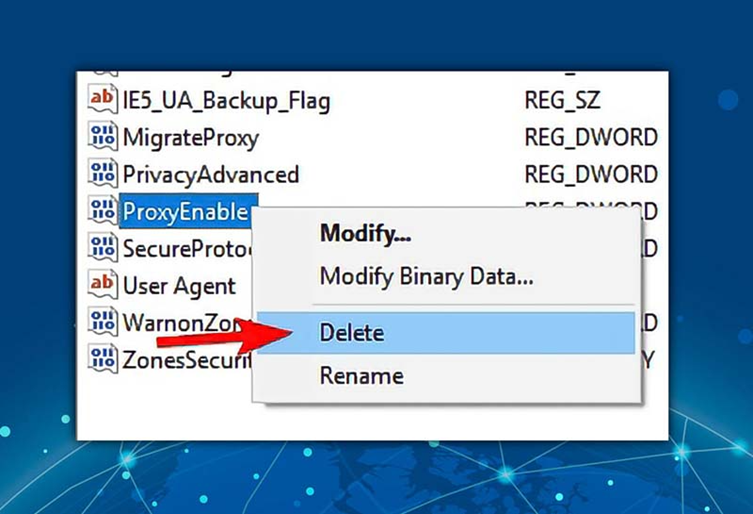Select Rename from the context menu
The image size is (753, 514).
click(361, 376)
